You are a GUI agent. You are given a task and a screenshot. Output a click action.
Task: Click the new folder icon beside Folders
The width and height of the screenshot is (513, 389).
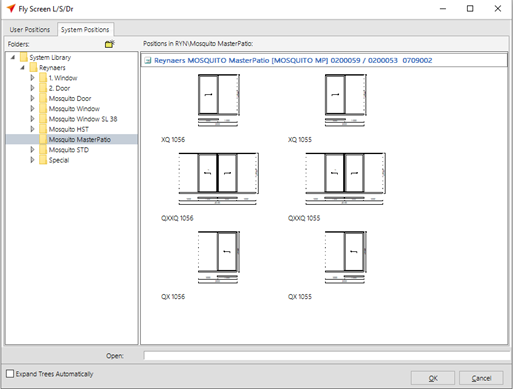(x=110, y=44)
